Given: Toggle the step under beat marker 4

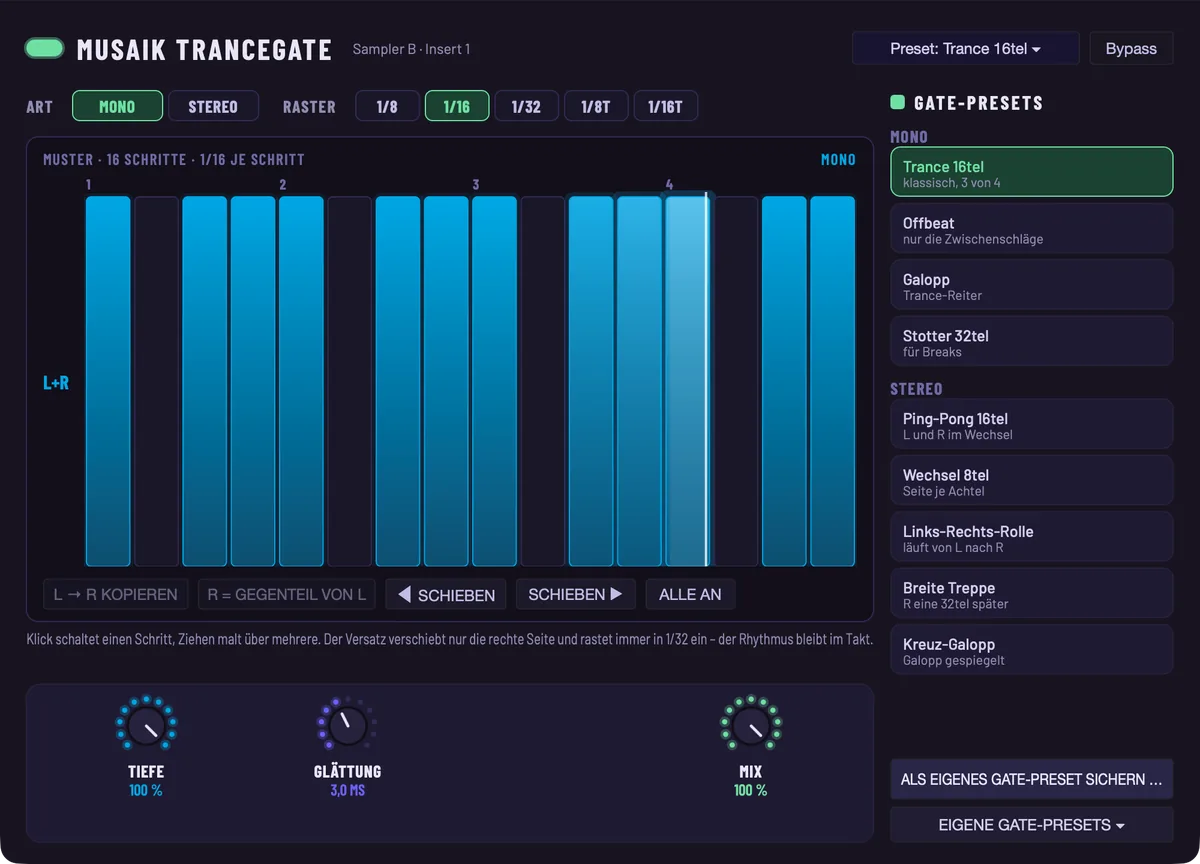Looking at the screenshot, I should tap(687, 381).
